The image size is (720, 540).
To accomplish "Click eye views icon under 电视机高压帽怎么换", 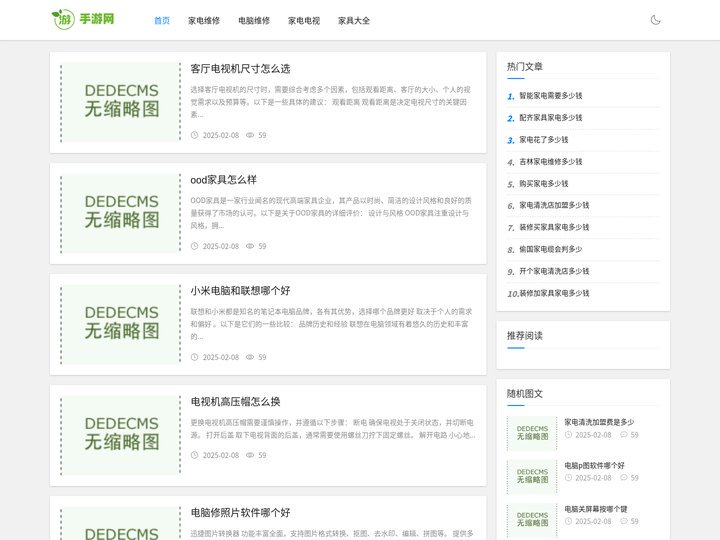I will click(x=250, y=455).
